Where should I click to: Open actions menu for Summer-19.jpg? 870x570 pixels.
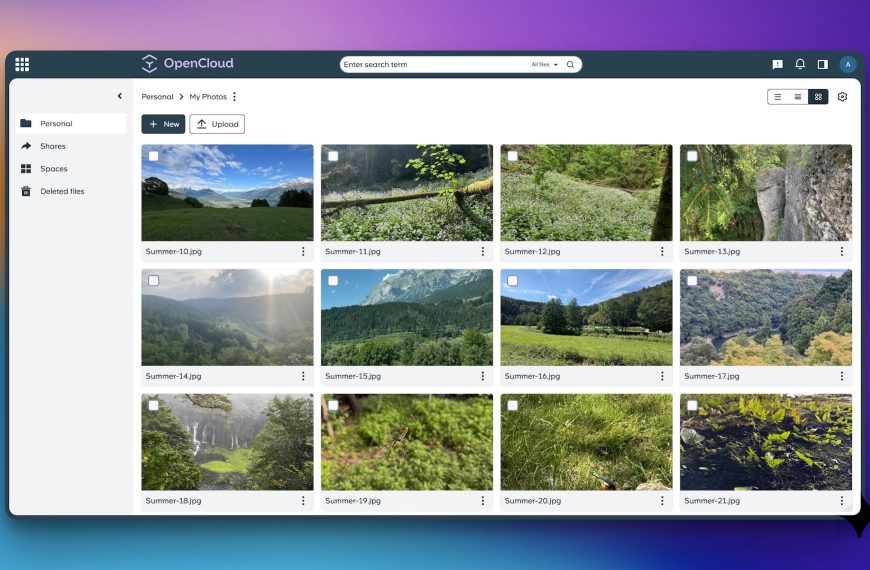[483, 501]
